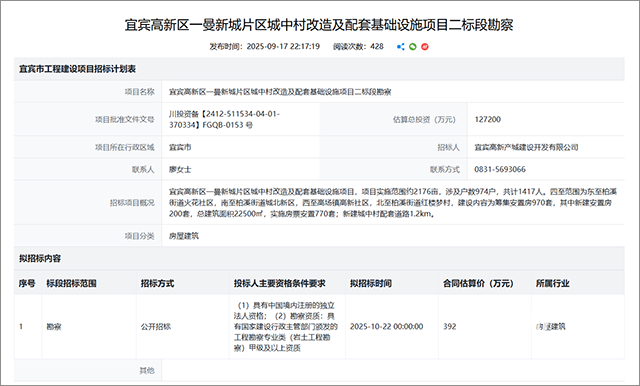Select the investment value 127200
This screenshot has width=640, height=386.
[488, 120]
